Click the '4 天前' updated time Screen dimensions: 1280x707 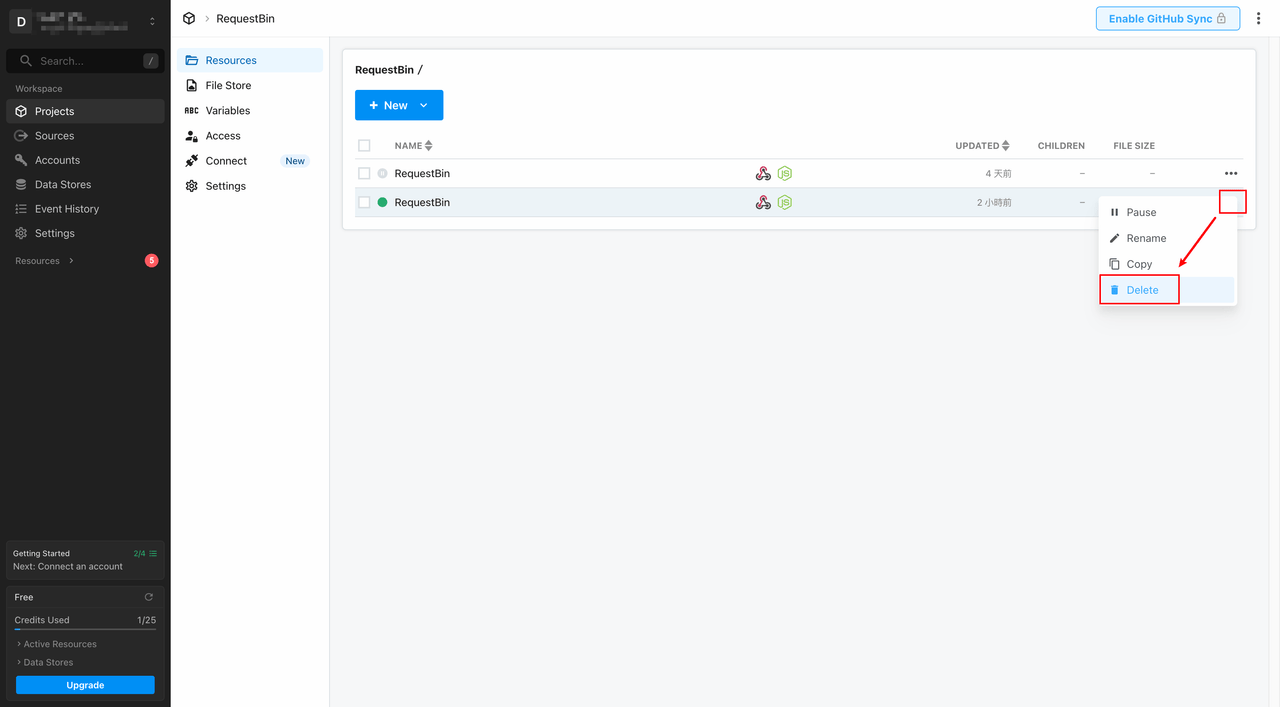pos(998,173)
